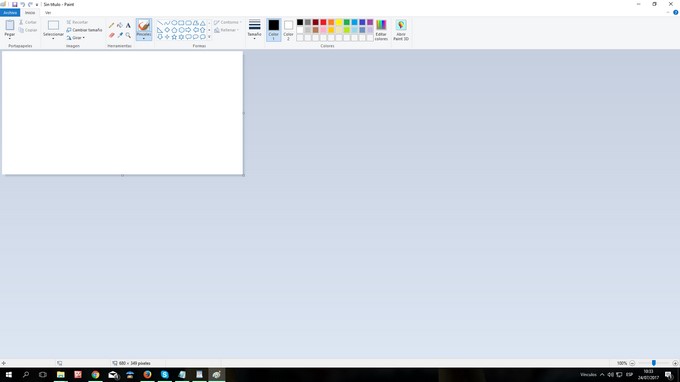Show hidden tray icons chevron

point(602,375)
